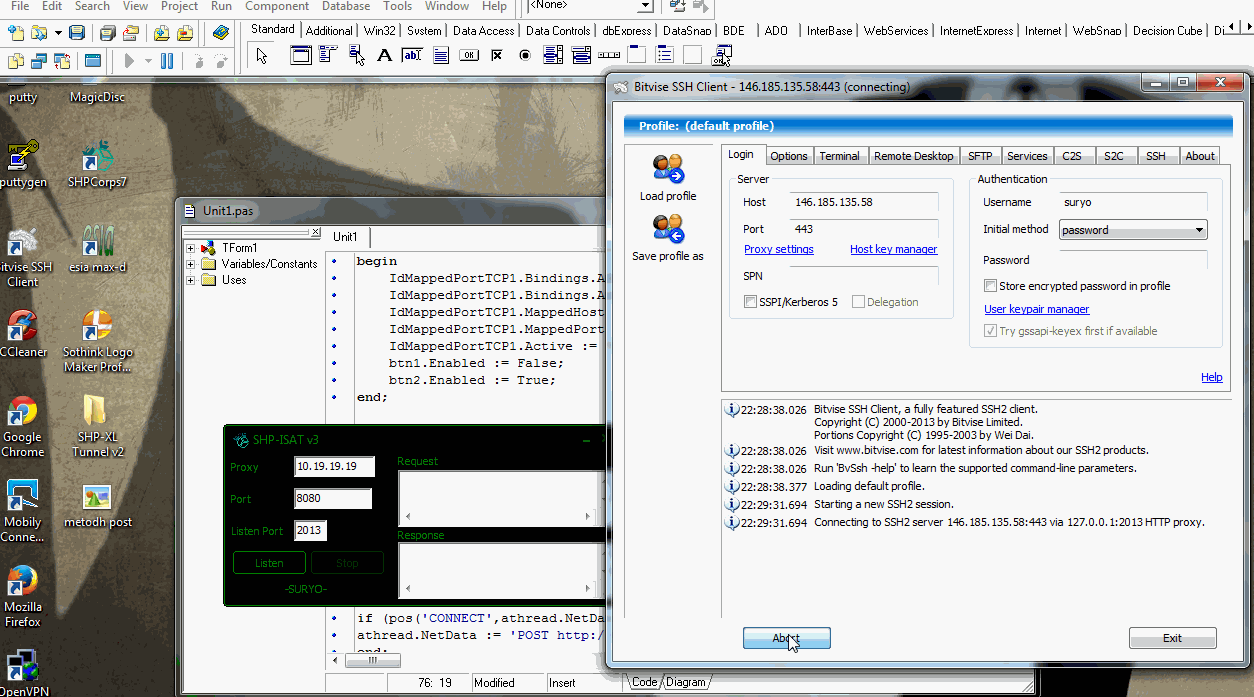Click the Username field showing suryo
The width and height of the screenshot is (1254, 697).
pyautogui.click(x=1133, y=202)
